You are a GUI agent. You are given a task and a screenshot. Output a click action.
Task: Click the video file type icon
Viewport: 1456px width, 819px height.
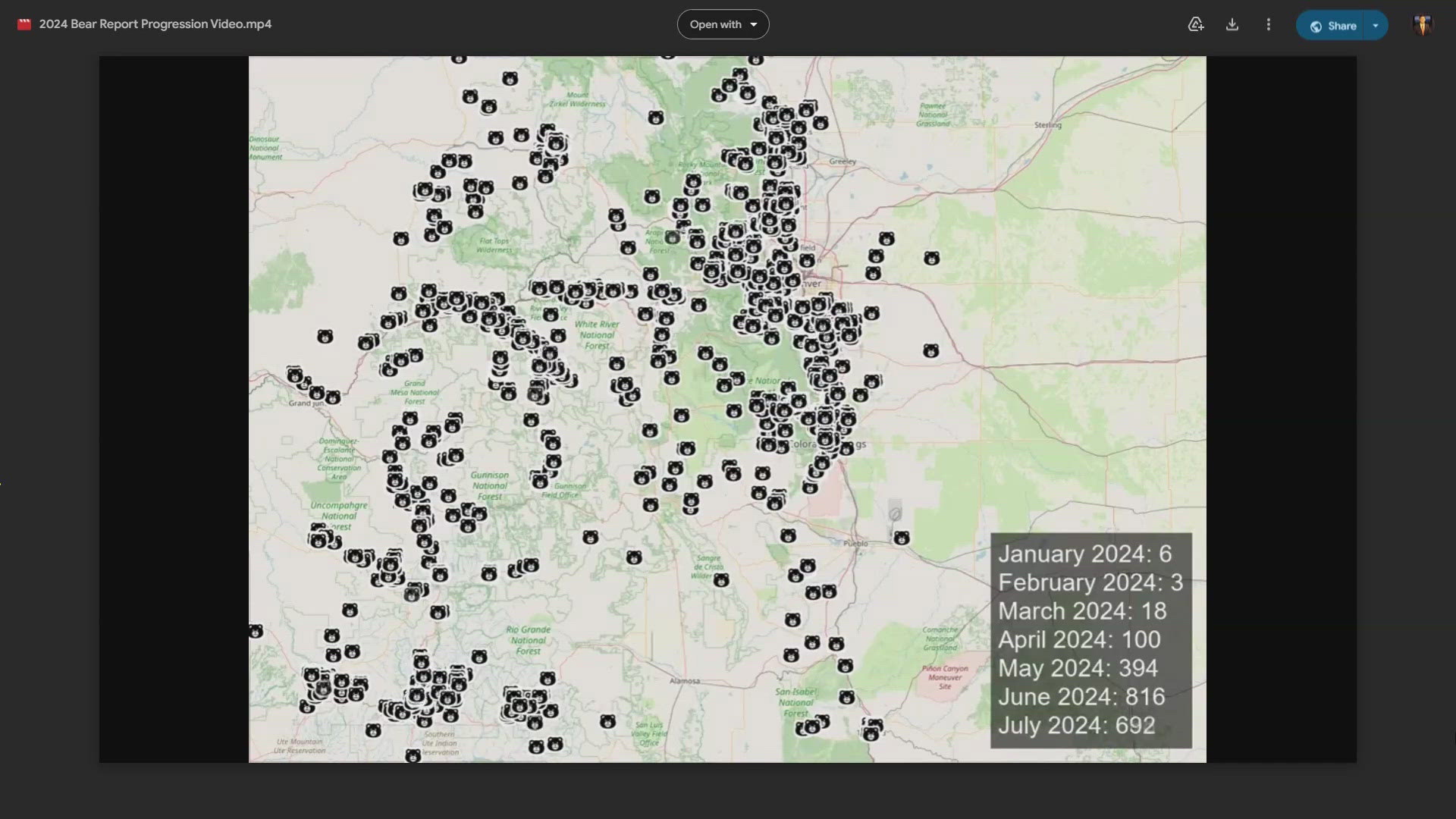click(24, 24)
